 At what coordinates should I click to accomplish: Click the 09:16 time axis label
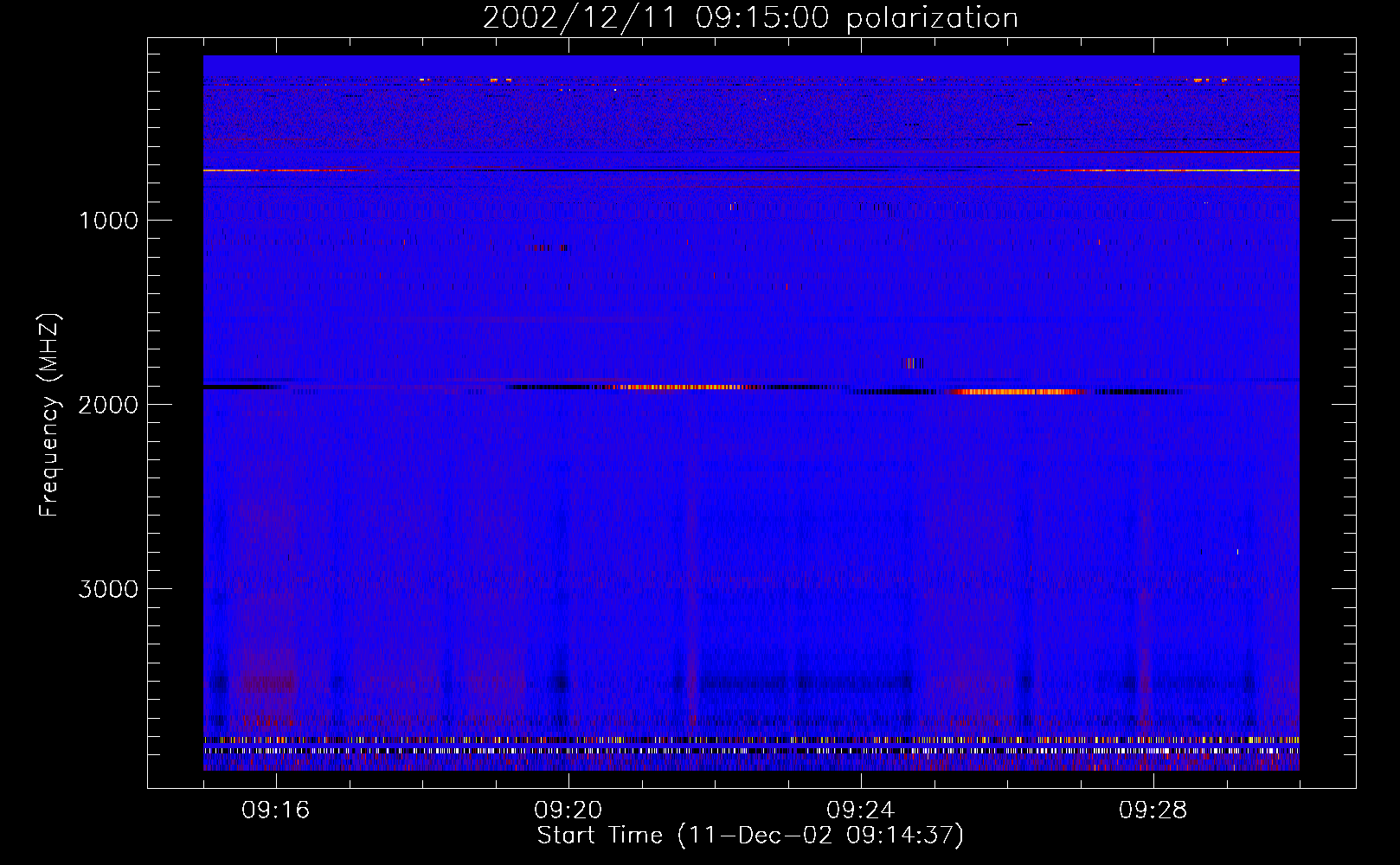tap(276, 811)
